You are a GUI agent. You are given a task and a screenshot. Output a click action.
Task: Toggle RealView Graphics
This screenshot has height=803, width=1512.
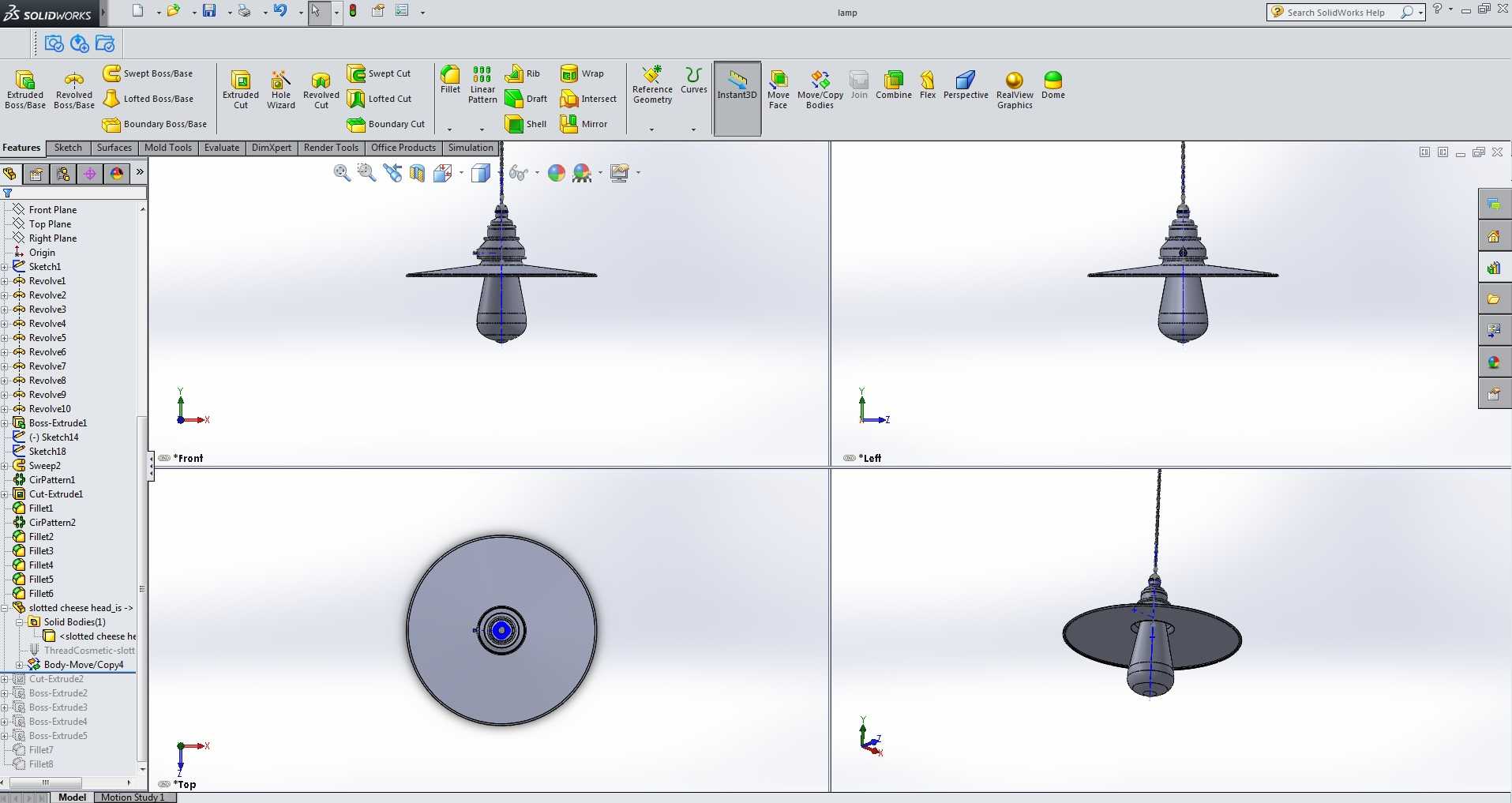pos(1015,88)
